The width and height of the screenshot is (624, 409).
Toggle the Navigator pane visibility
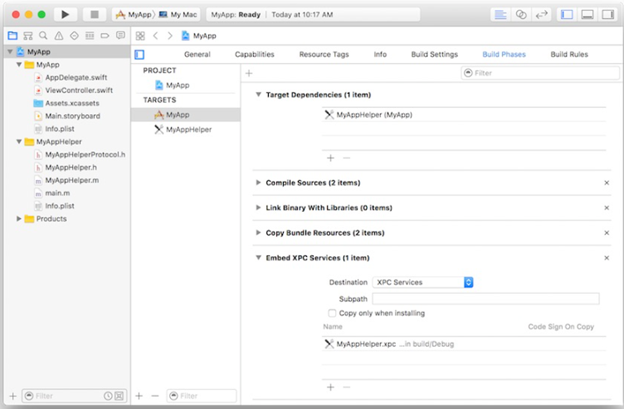(567, 15)
